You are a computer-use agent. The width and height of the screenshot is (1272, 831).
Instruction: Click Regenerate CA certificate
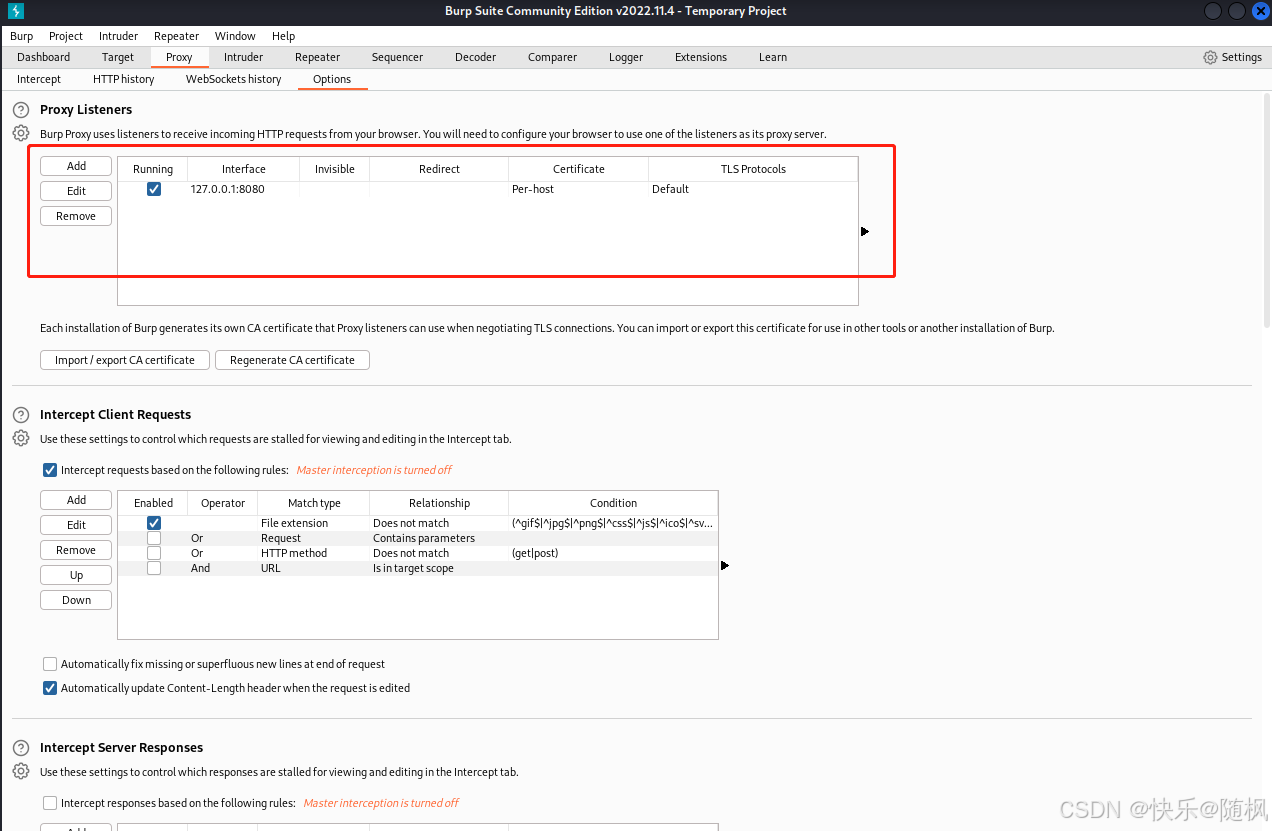[292, 360]
